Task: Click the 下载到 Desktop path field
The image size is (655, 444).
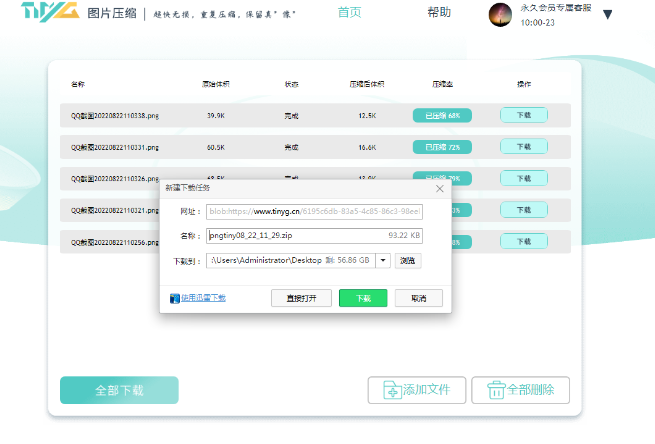Action: [291, 261]
